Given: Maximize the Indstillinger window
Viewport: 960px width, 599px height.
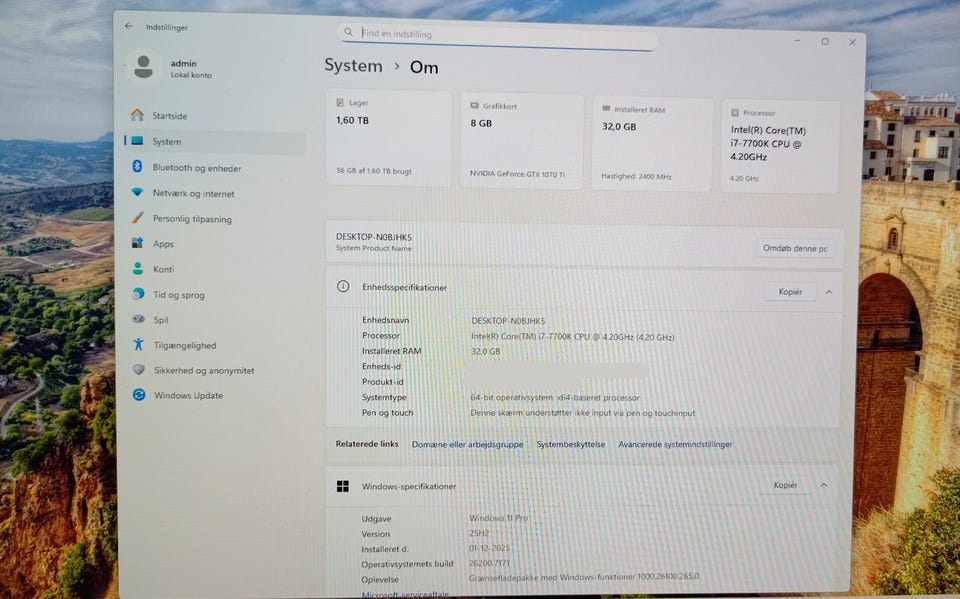Looking at the screenshot, I should [x=825, y=42].
